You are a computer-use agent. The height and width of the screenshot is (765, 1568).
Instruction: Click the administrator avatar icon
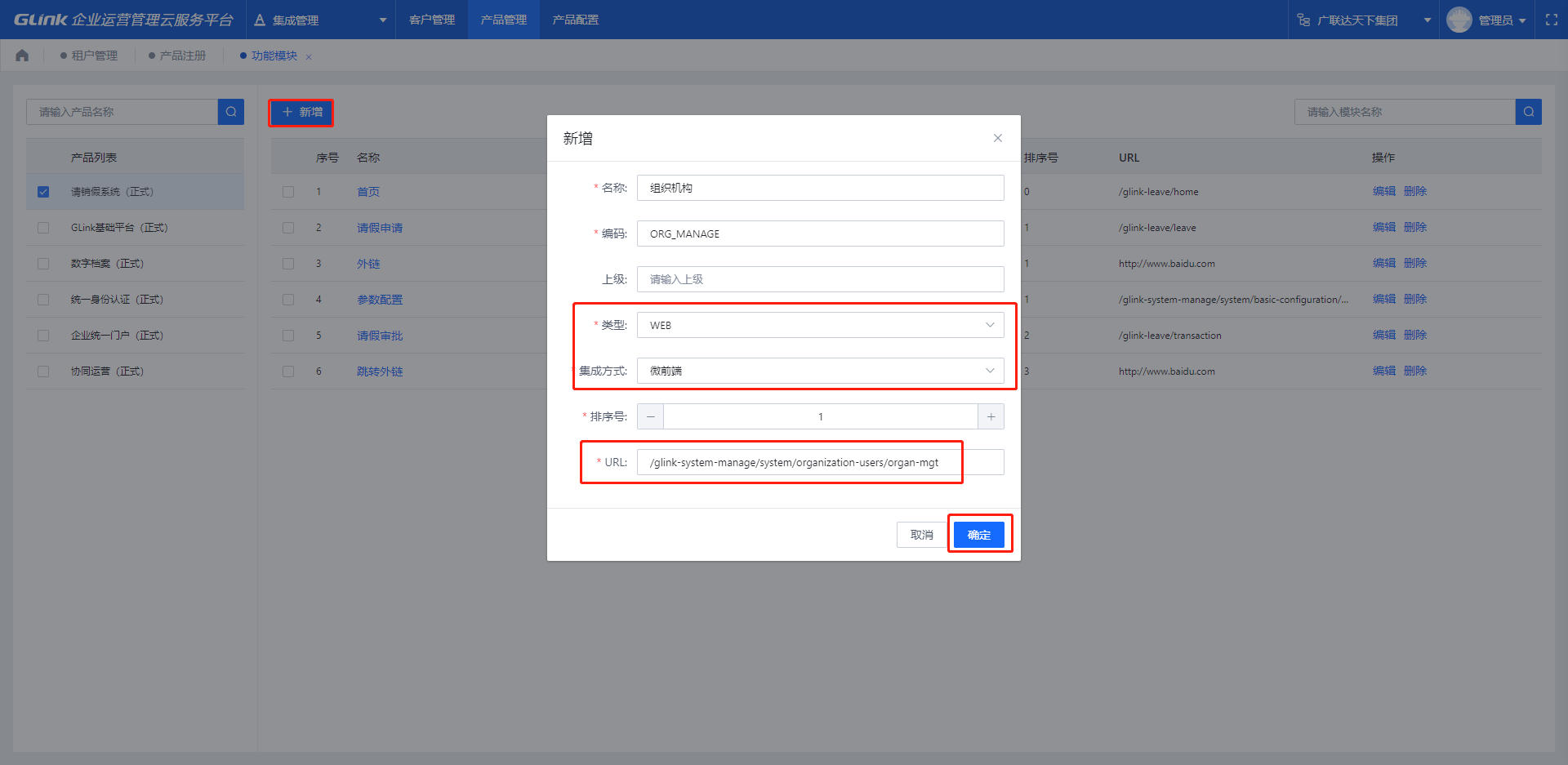coord(1459,20)
